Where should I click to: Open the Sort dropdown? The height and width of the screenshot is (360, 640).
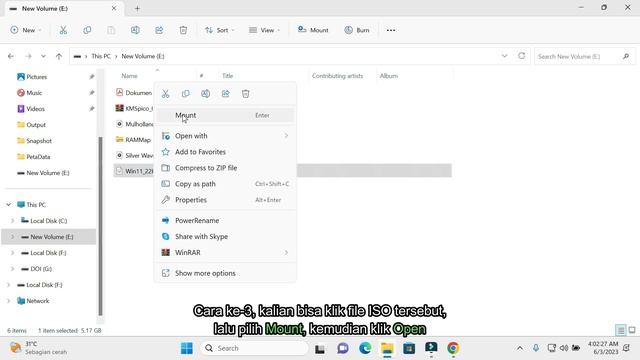point(220,30)
